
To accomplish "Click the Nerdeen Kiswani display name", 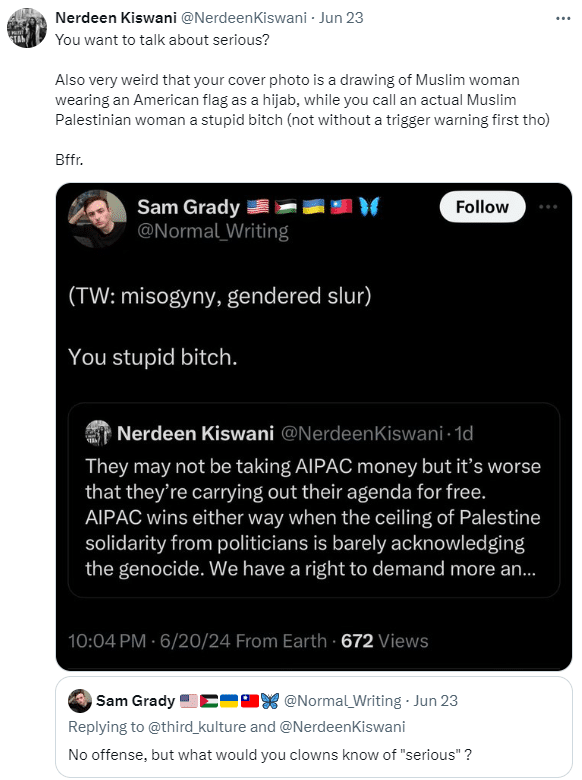I will click(x=116, y=18).
